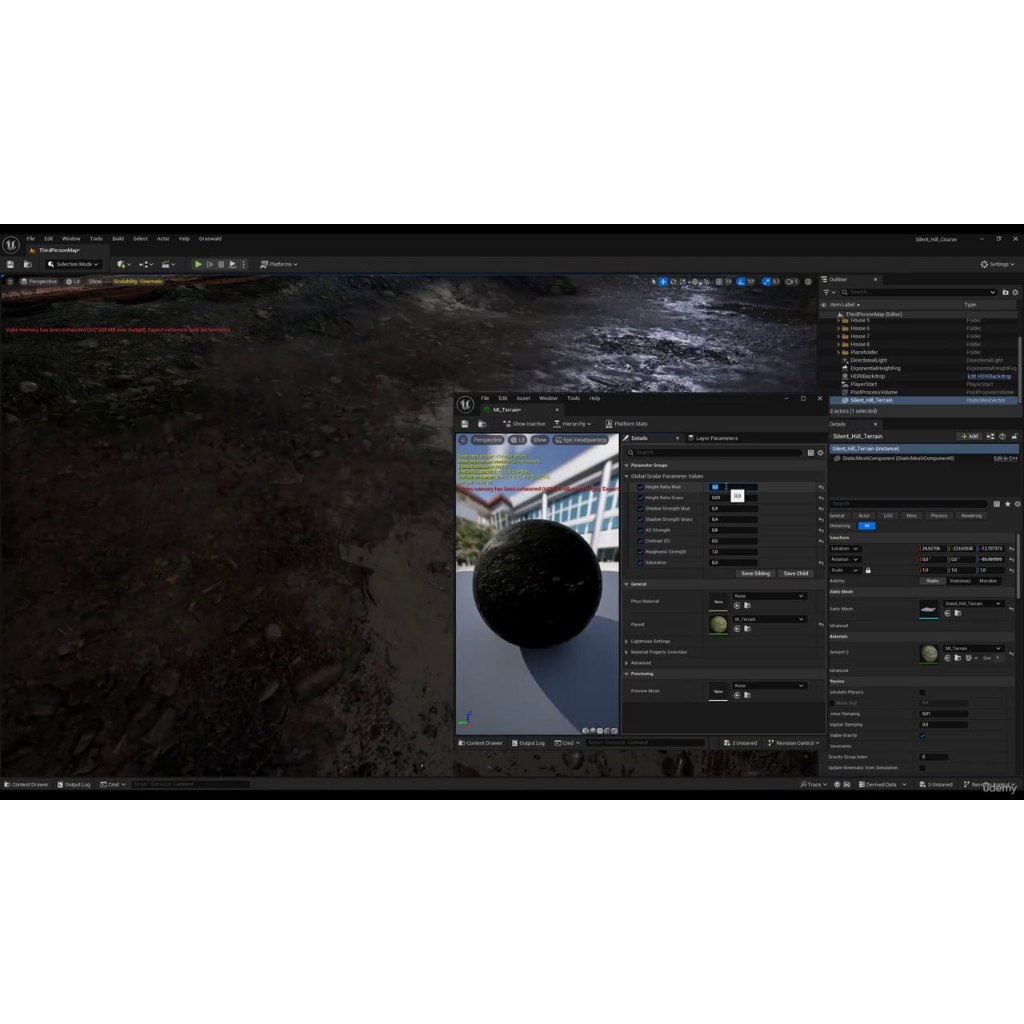Click the Add button in Details panel
1024x1024 pixels.
click(969, 437)
